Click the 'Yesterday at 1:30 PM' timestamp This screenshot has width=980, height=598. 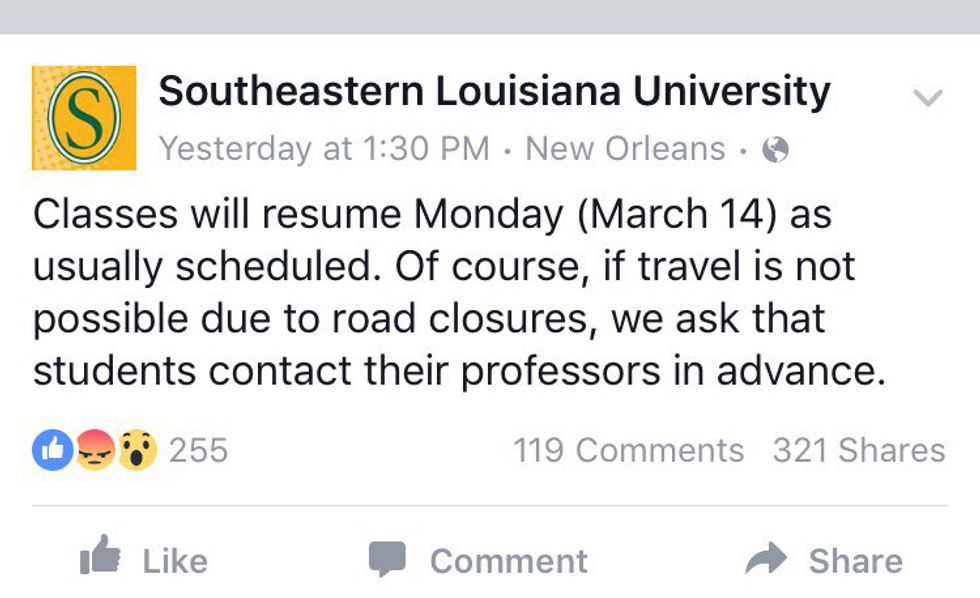(x=324, y=149)
